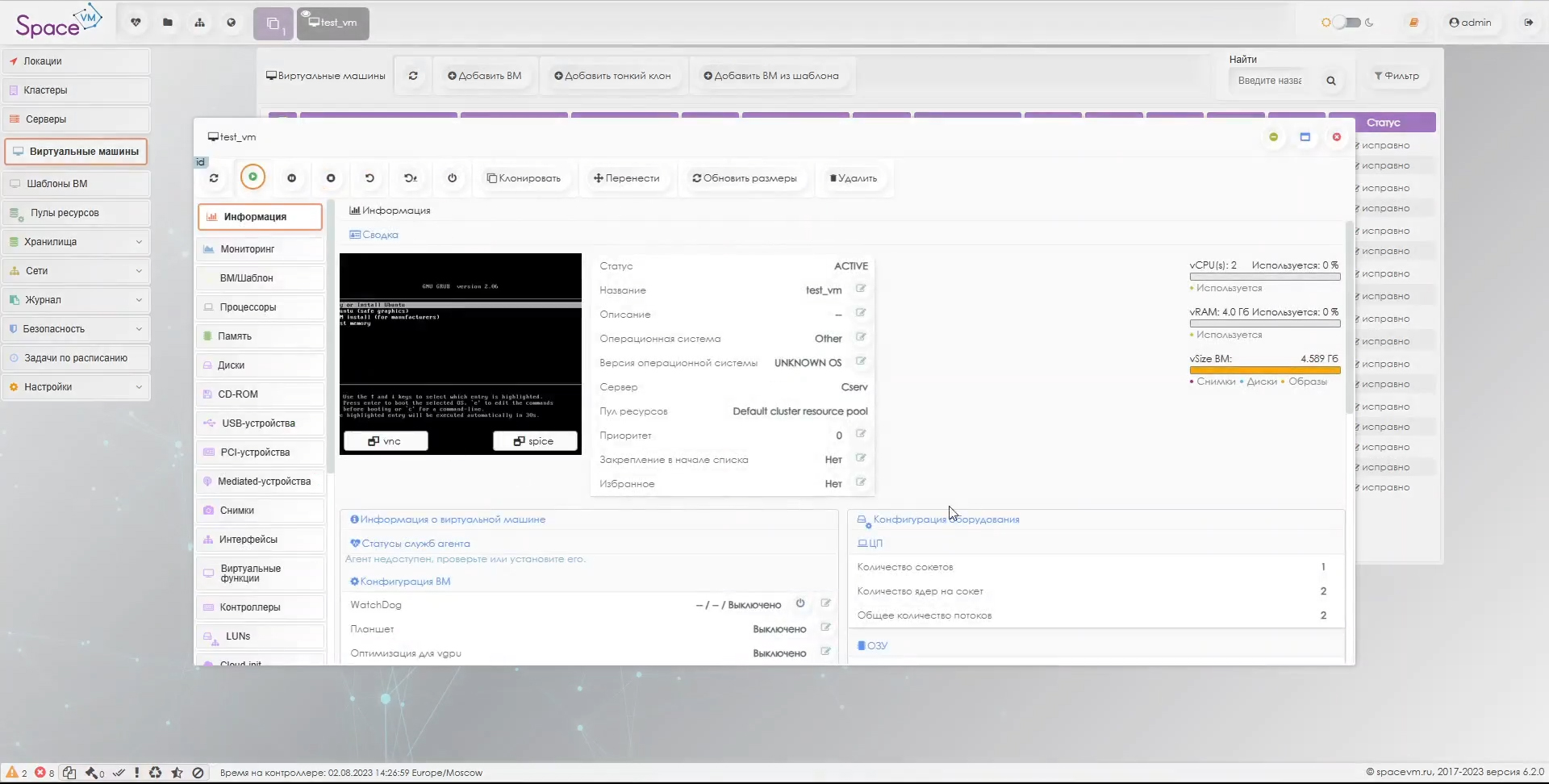Viewport: 1549px width, 784px height.
Task: Click the Update sizes button
Action: coord(745,178)
